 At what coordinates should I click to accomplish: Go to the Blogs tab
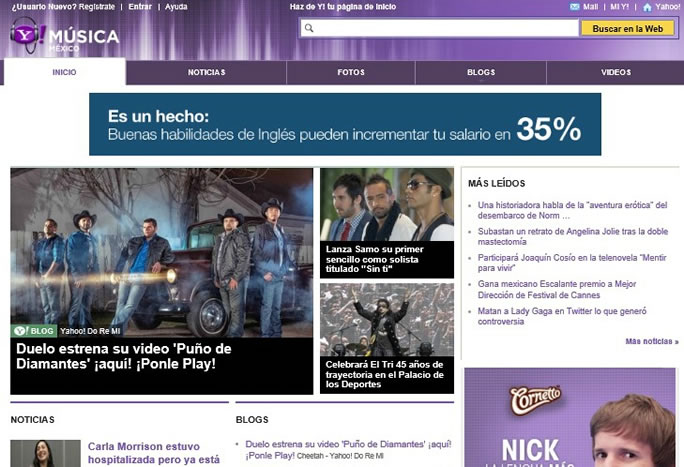coord(481,72)
